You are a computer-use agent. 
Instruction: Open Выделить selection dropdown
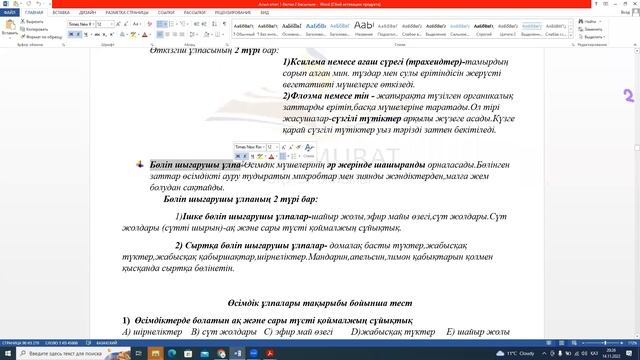(591, 37)
